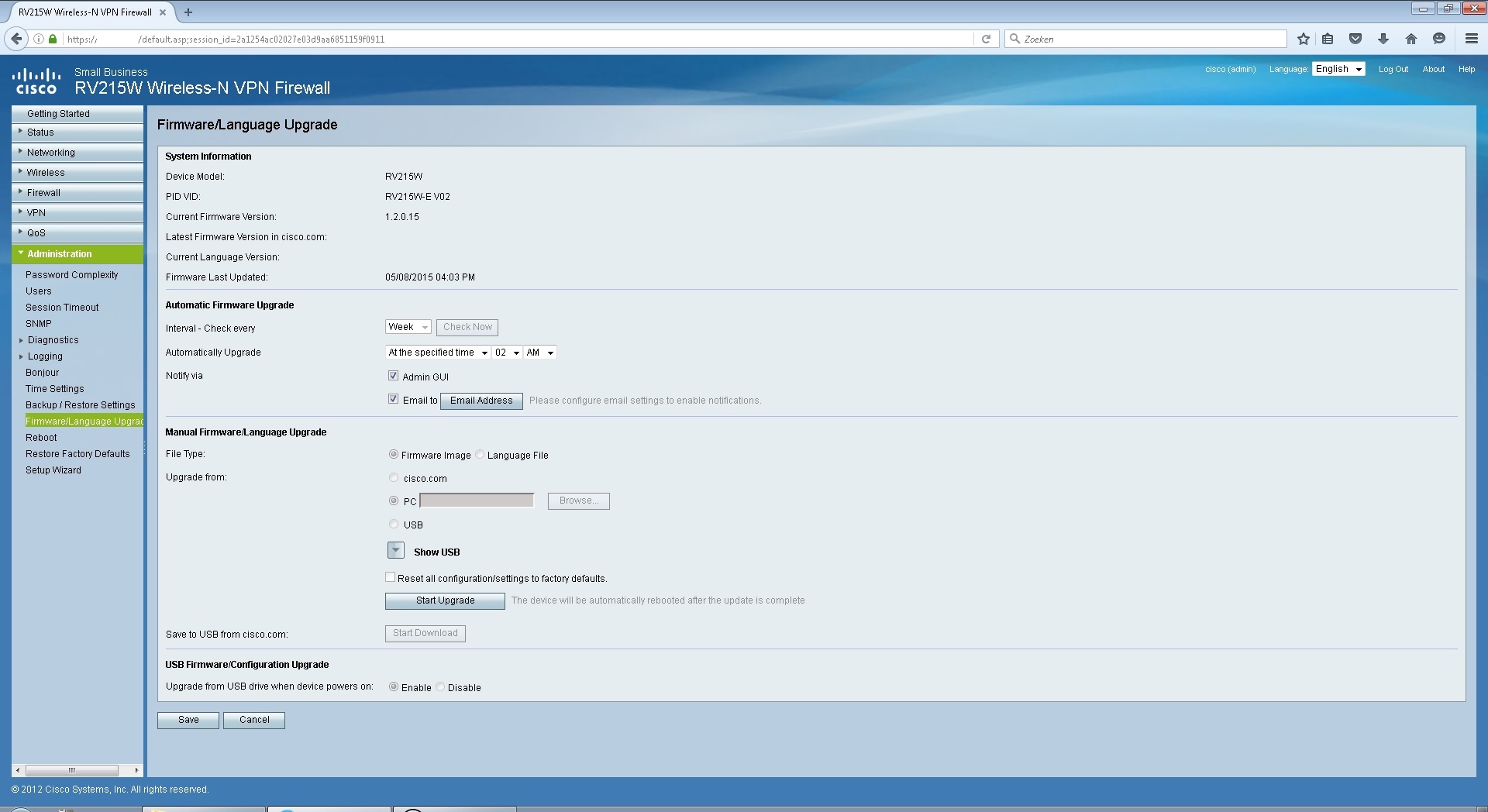Close the RV215W browser tab

(x=163, y=12)
